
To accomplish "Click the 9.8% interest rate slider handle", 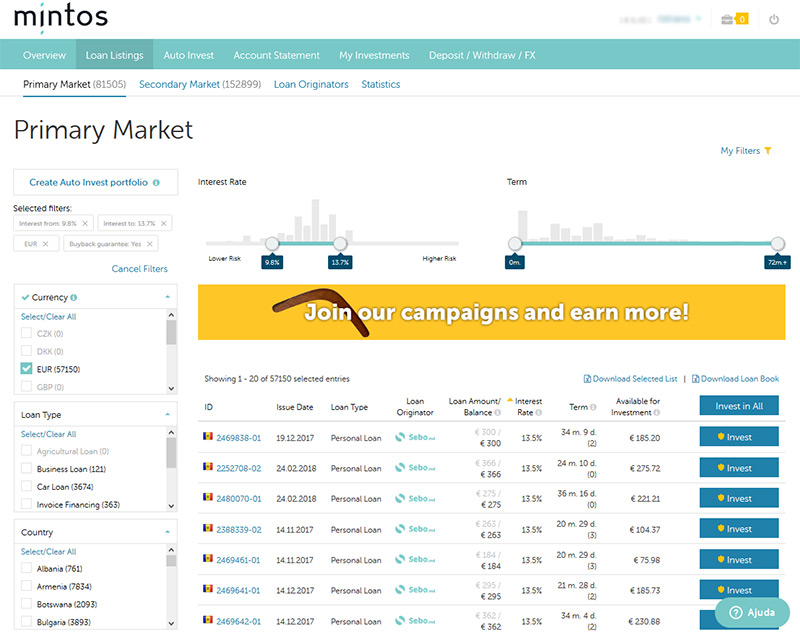I will (x=272, y=243).
